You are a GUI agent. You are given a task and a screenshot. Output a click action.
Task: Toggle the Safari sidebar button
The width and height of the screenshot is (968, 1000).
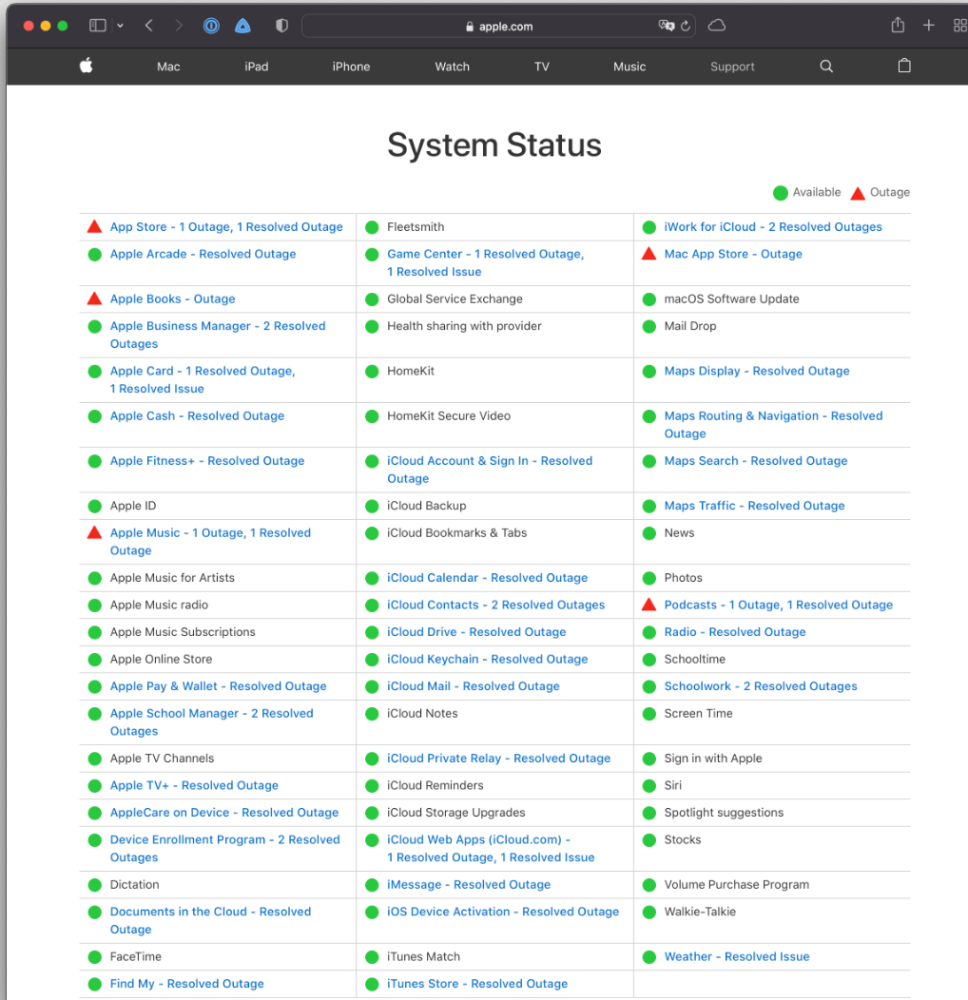98,26
